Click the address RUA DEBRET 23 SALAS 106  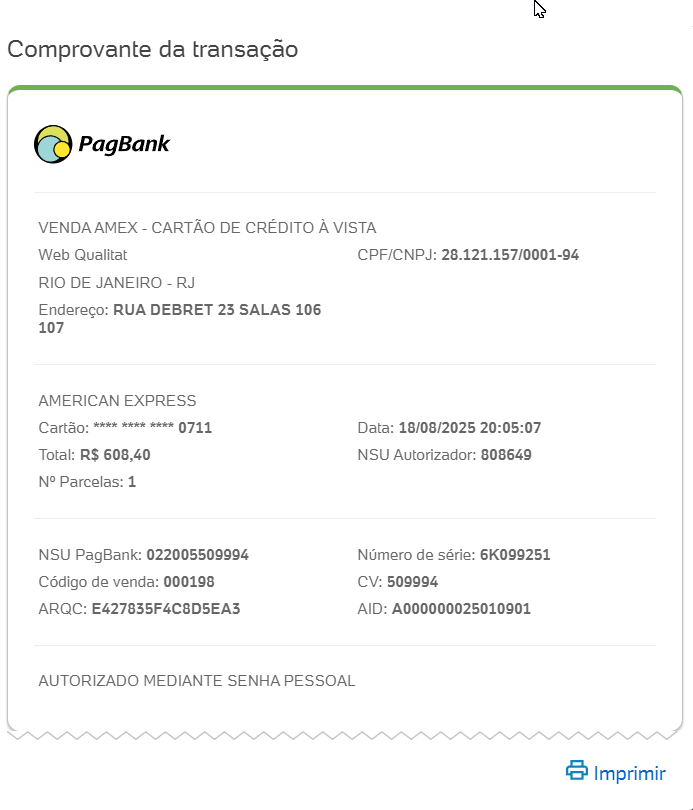(217, 310)
